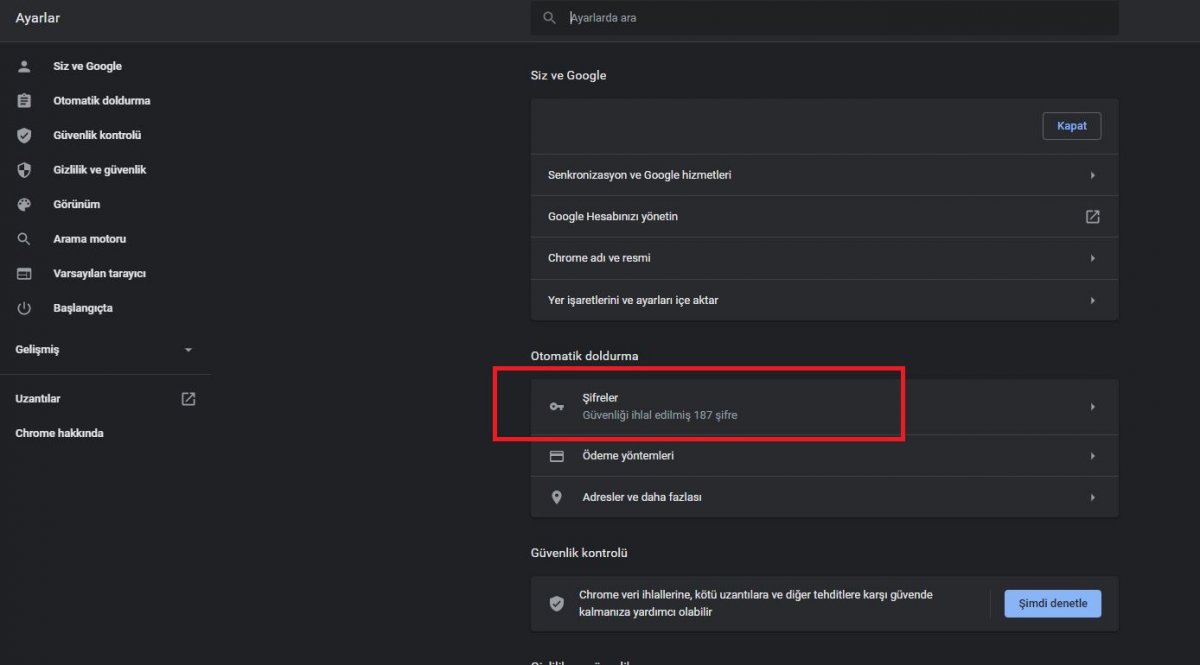Click the Gelişmiş label in the sidebar
This screenshot has width=1200, height=665.
click(x=37, y=350)
